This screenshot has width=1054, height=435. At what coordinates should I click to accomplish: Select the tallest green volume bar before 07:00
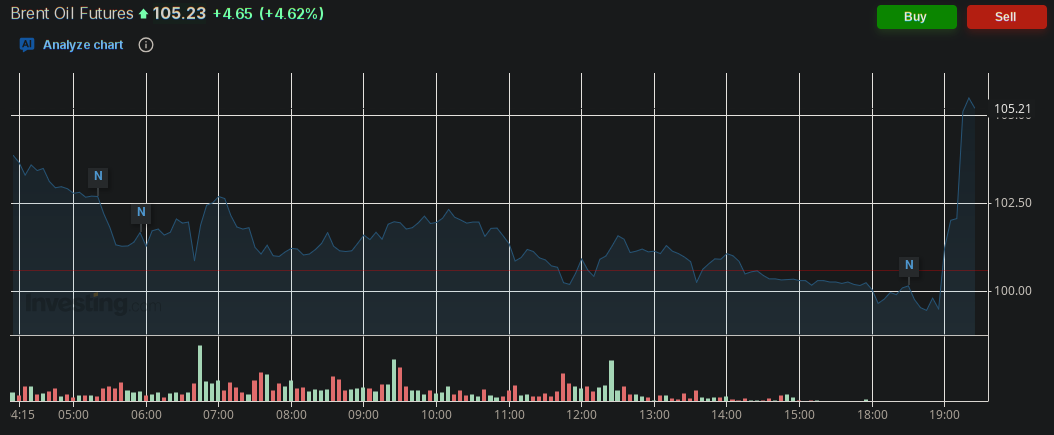pyautogui.click(x=200, y=373)
